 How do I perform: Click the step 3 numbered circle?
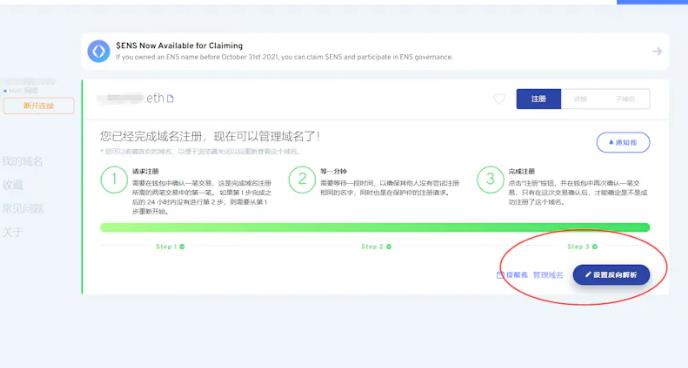[x=490, y=179]
